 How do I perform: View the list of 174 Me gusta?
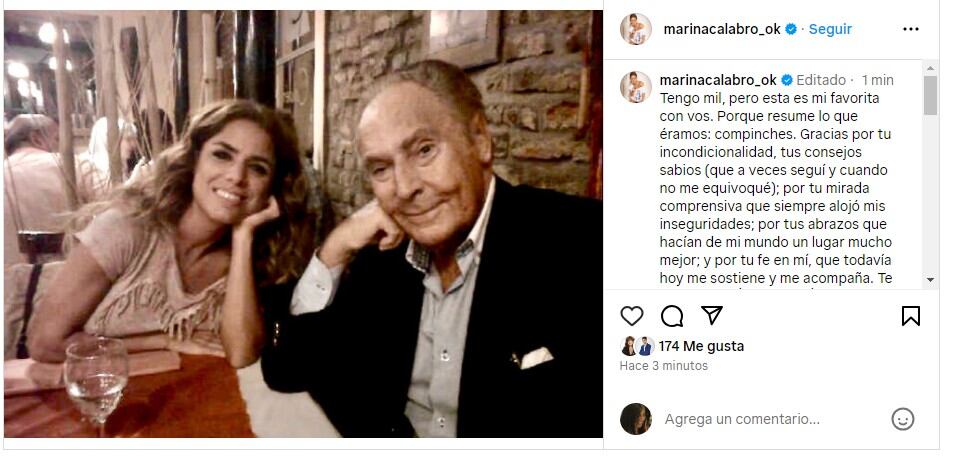click(701, 346)
